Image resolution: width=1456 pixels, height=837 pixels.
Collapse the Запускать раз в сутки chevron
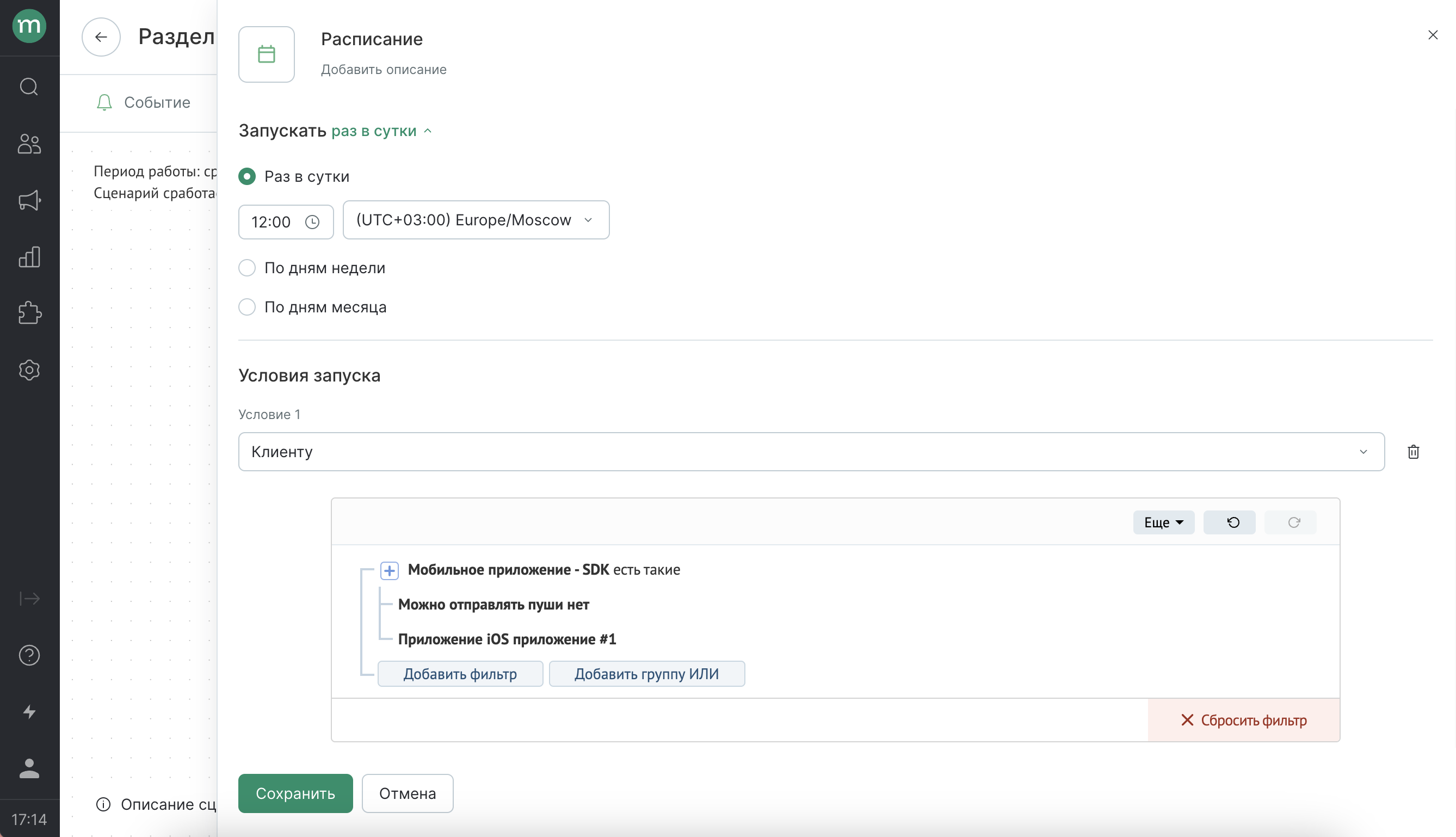point(428,131)
